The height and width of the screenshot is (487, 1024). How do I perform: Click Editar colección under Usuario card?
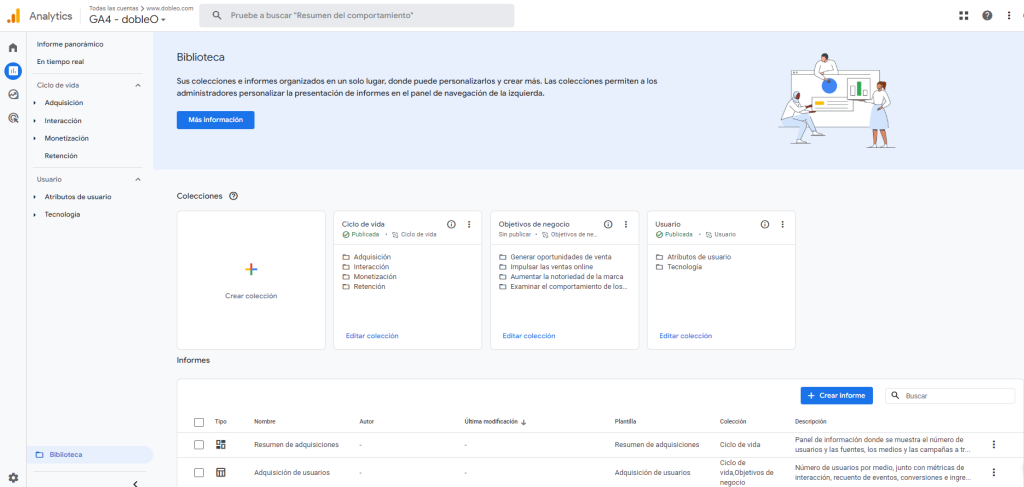(685, 336)
